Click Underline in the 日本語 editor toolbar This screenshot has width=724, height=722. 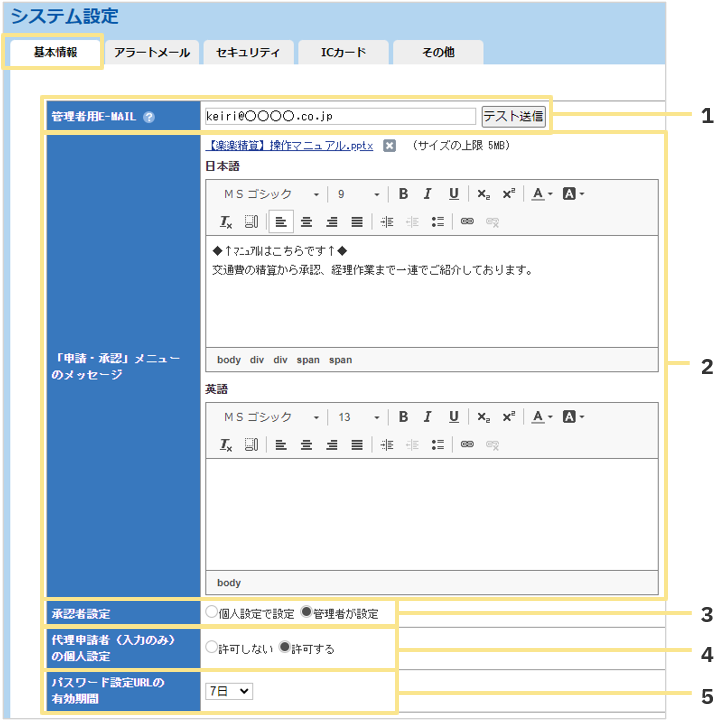[453, 194]
